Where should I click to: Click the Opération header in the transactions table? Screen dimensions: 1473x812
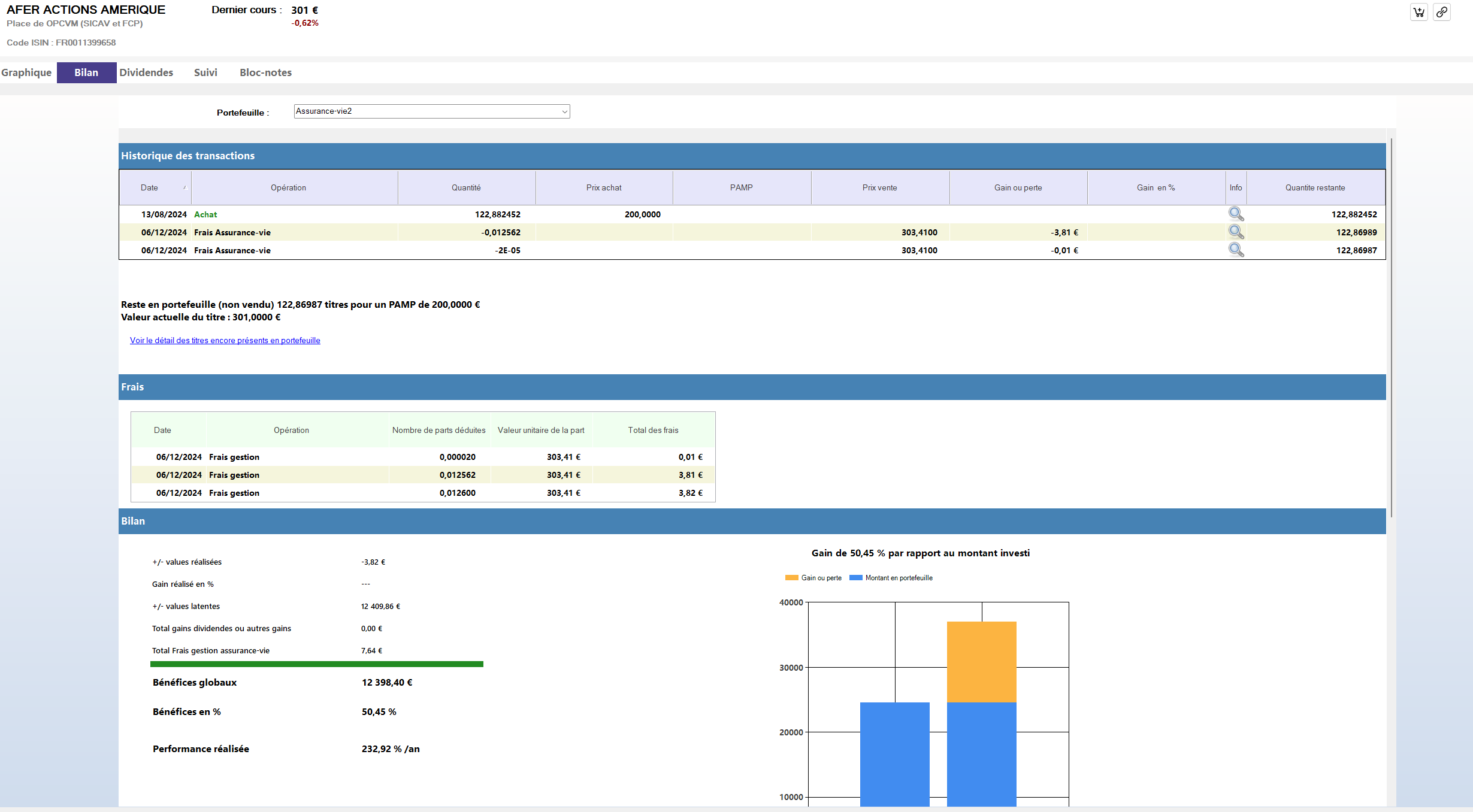(294, 187)
